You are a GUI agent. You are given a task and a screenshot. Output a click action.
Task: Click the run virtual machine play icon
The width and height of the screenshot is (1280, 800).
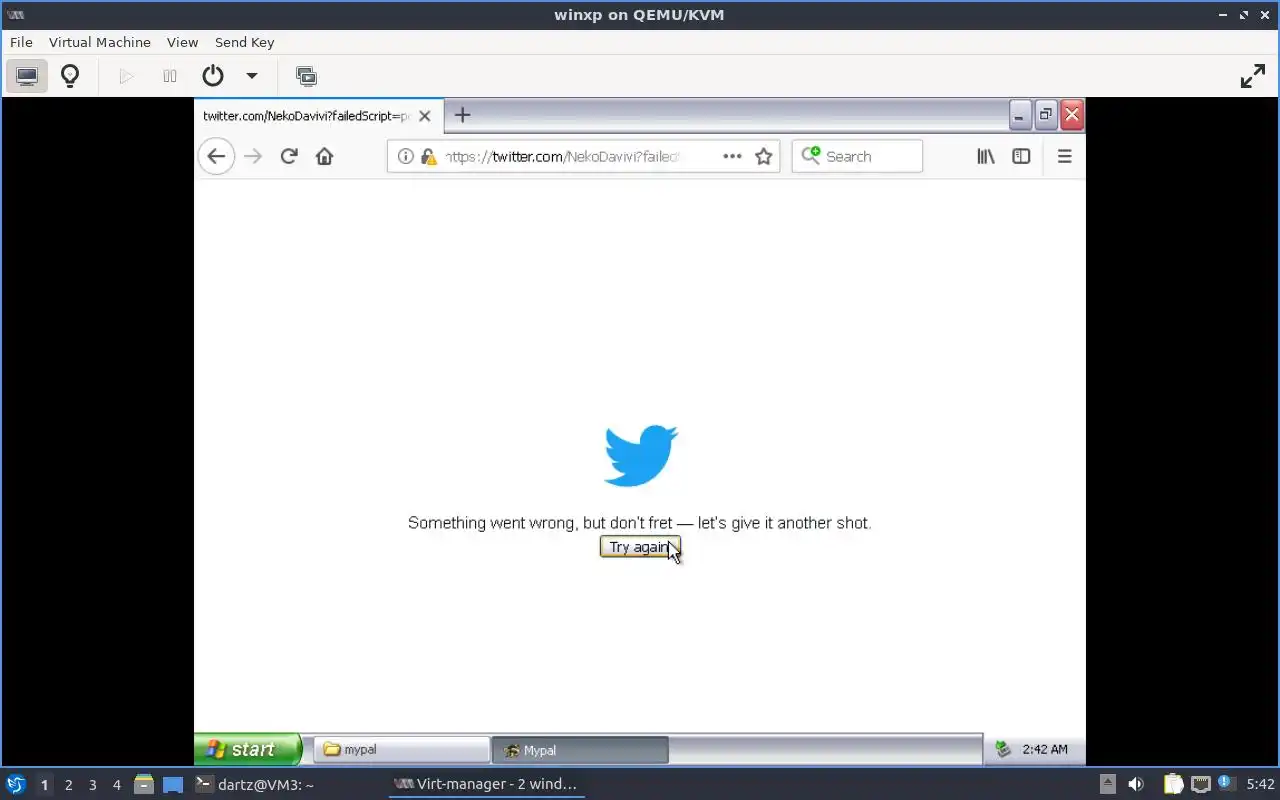click(126, 76)
